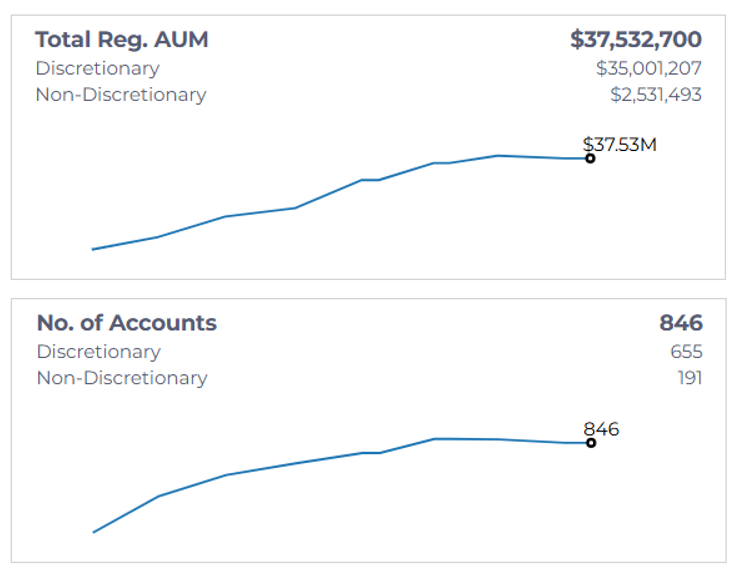Click the $37.53M chart data label

tap(620, 145)
